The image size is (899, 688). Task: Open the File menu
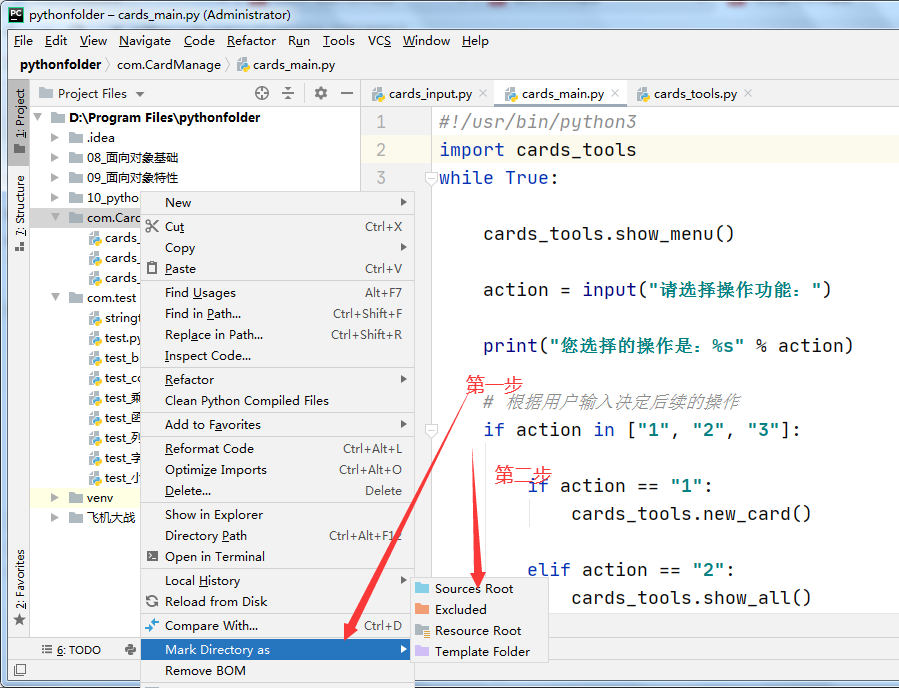23,41
